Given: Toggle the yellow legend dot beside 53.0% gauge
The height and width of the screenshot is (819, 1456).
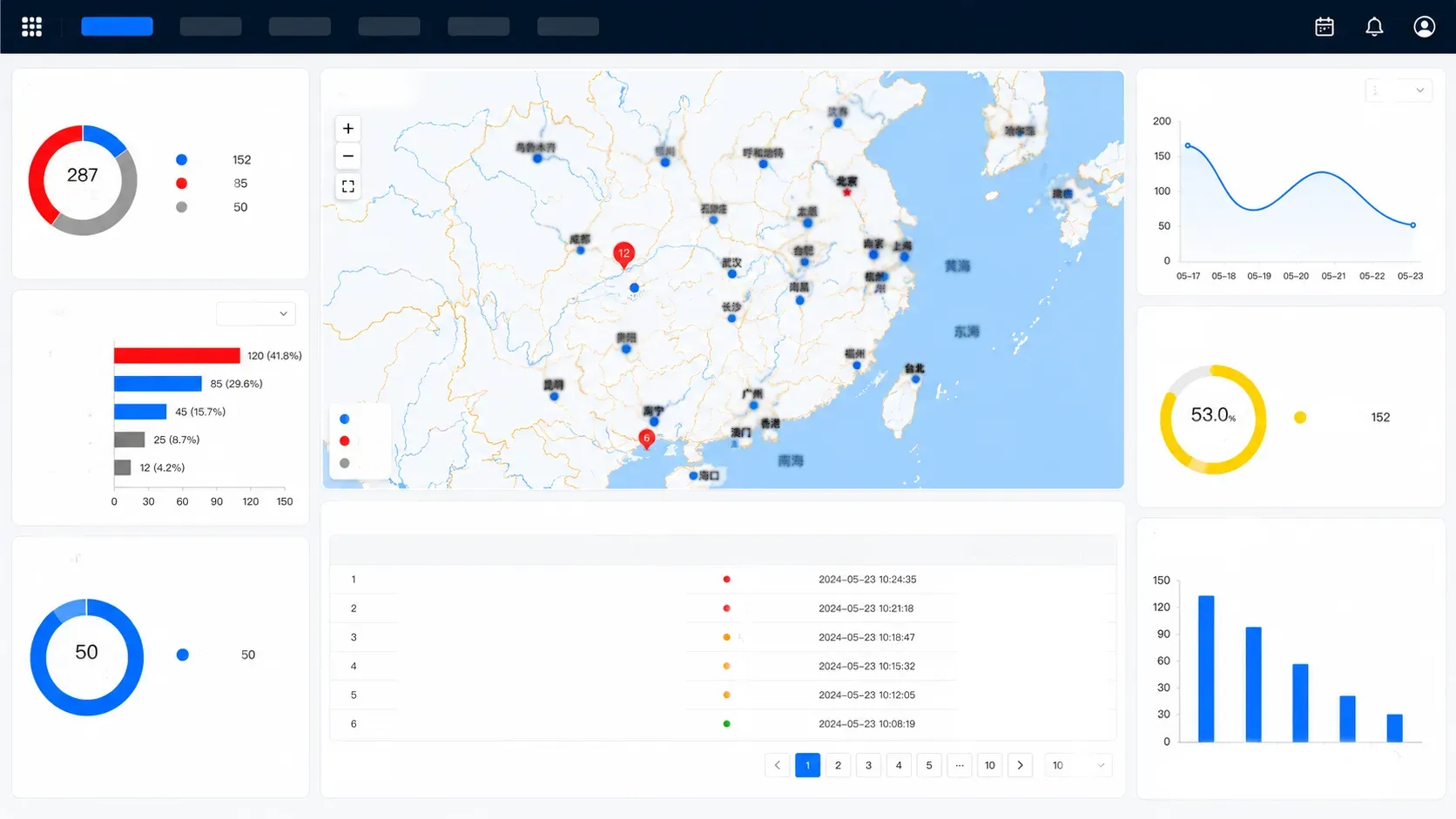Looking at the screenshot, I should (x=1300, y=418).
